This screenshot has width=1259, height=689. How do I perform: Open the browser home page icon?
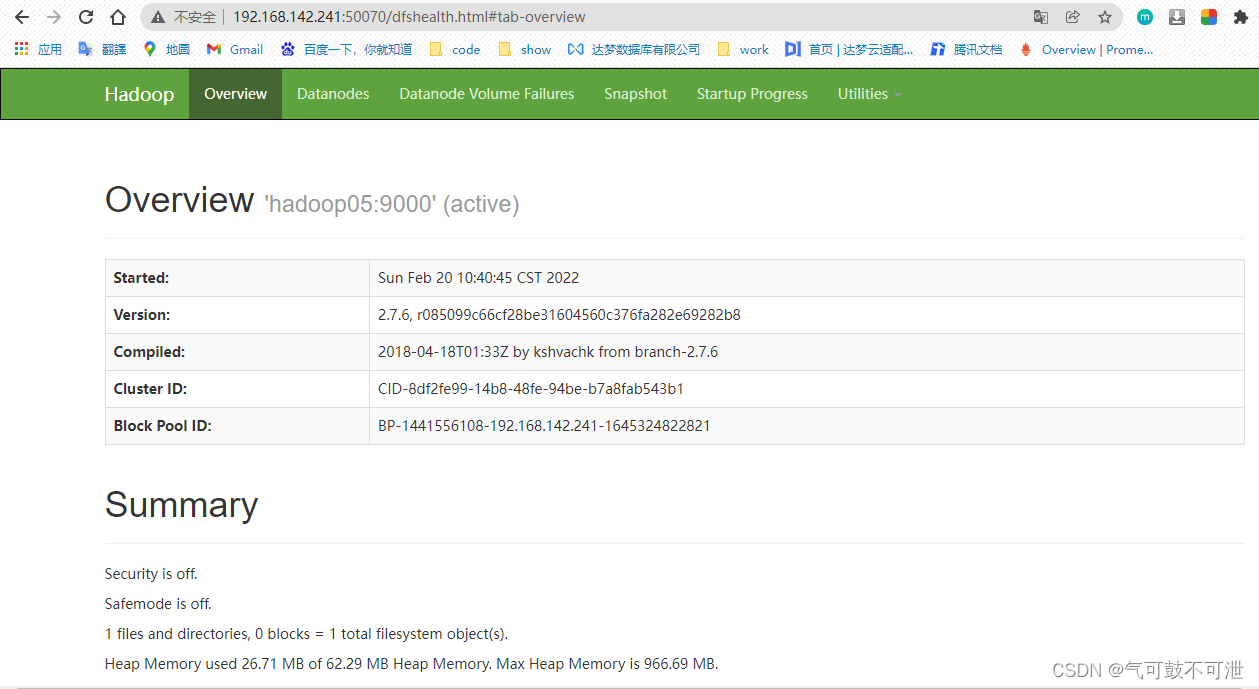tap(118, 17)
